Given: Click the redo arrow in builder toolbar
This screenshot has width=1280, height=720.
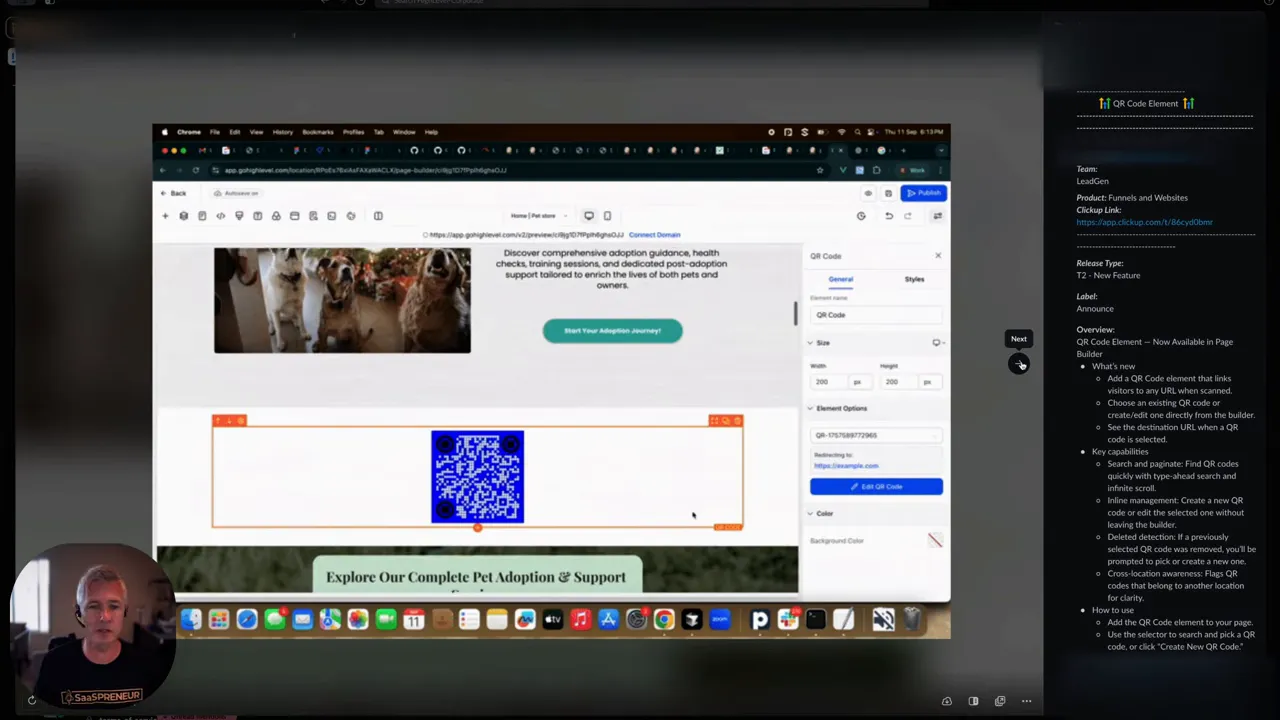Looking at the screenshot, I should point(908,216).
